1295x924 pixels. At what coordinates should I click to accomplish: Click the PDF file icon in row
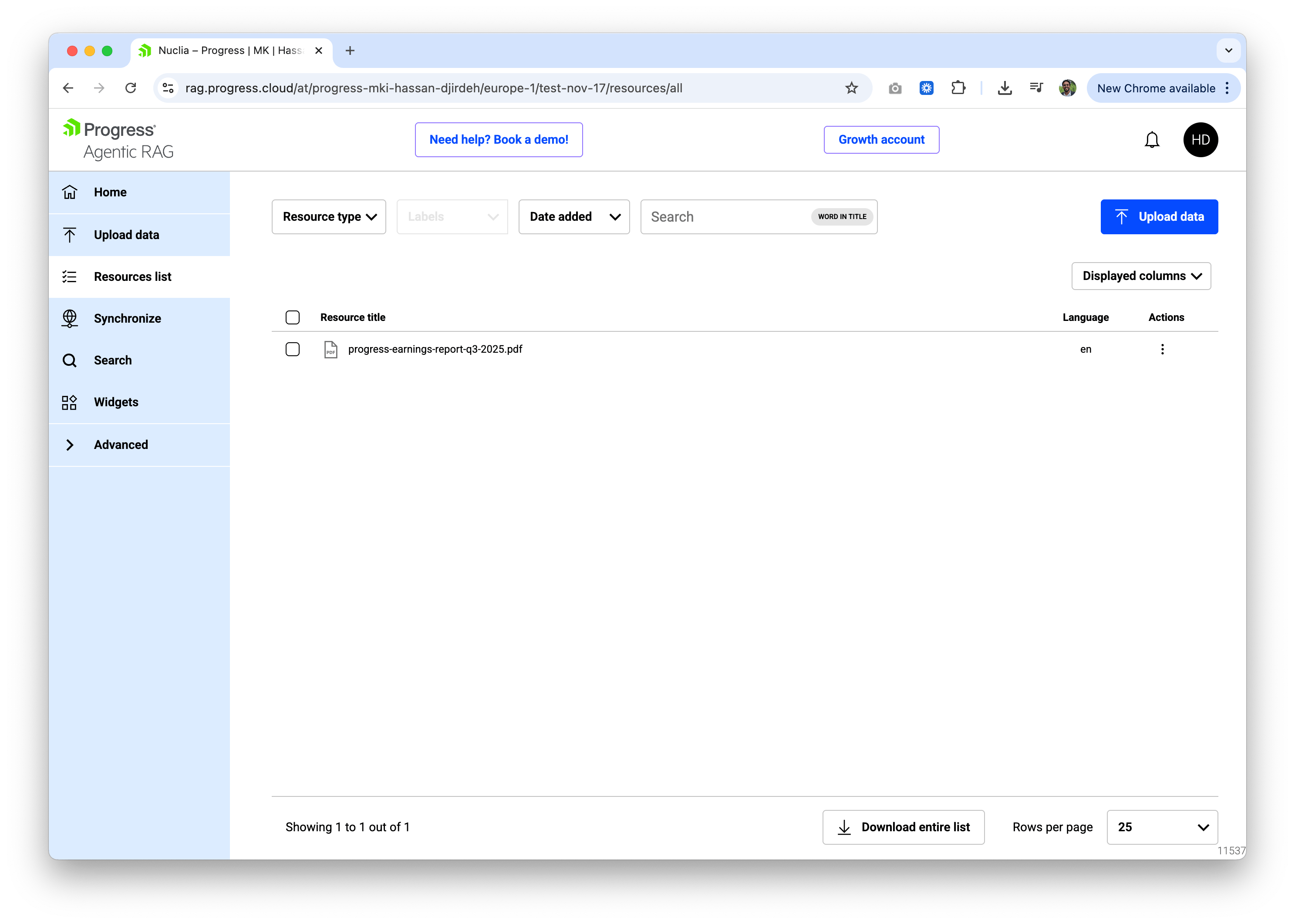click(x=330, y=349)
